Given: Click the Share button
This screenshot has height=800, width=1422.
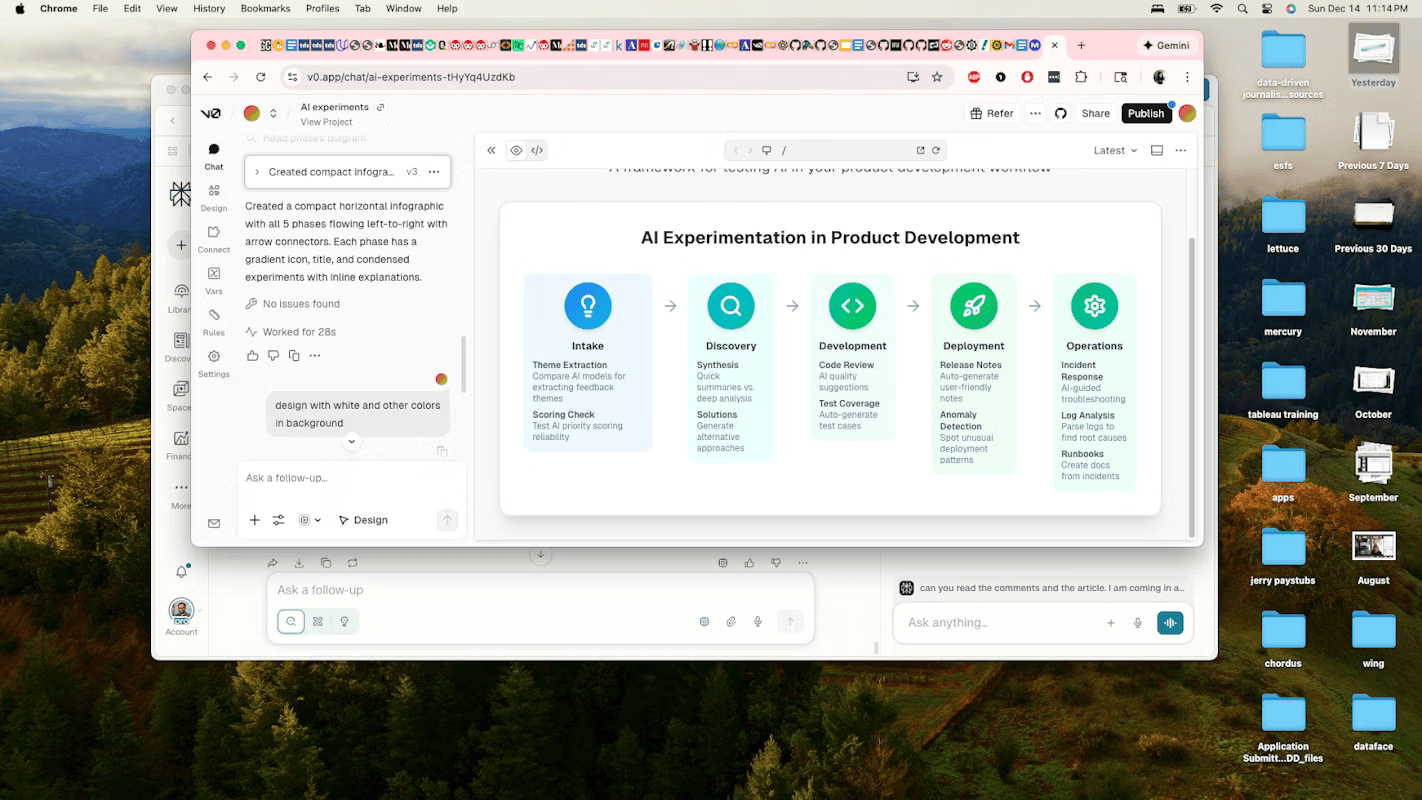Looking at the screenshot, I should click(x=1095, y=113).
